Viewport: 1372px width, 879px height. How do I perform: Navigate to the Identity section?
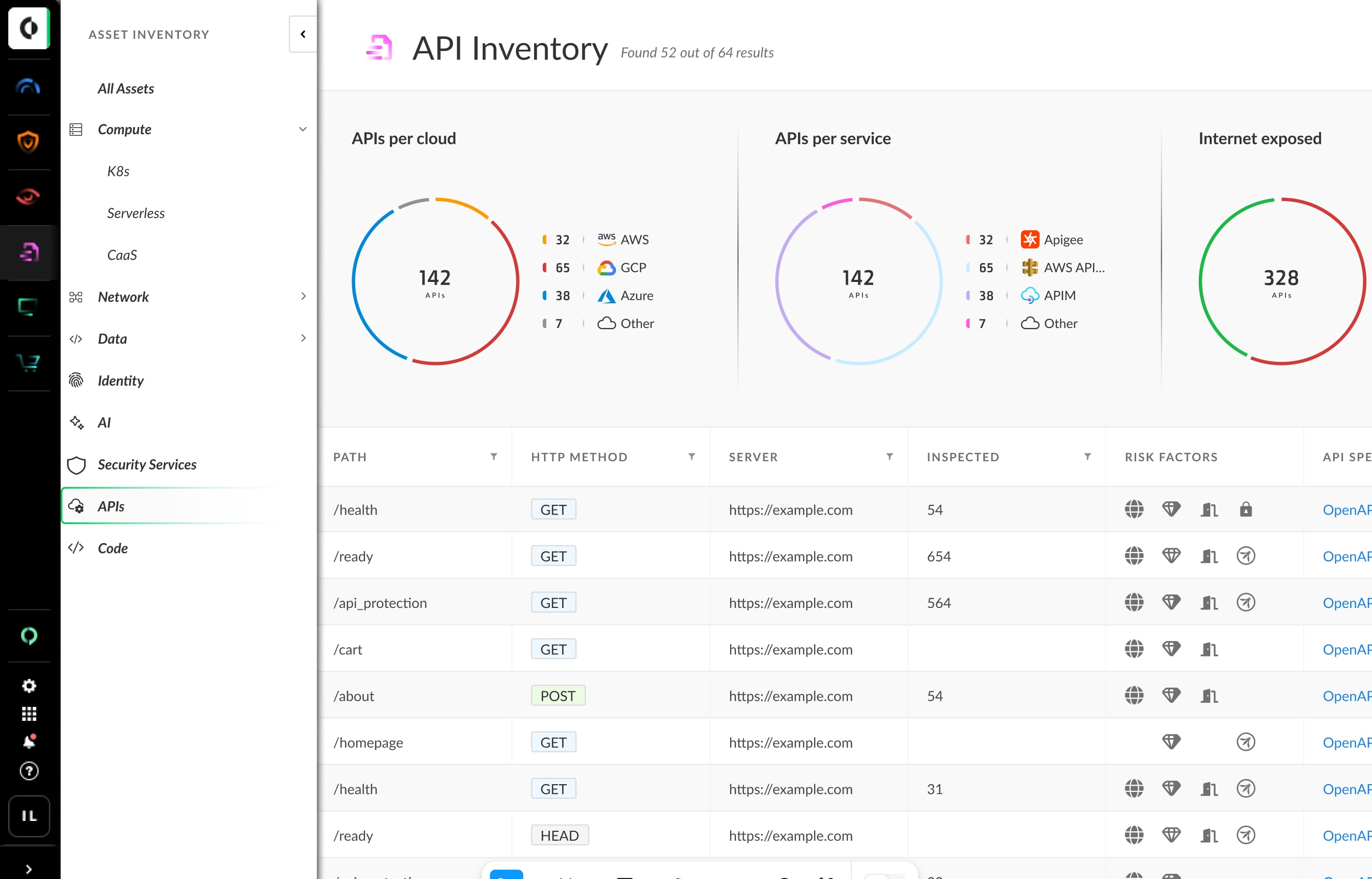(x=120, y=381)
